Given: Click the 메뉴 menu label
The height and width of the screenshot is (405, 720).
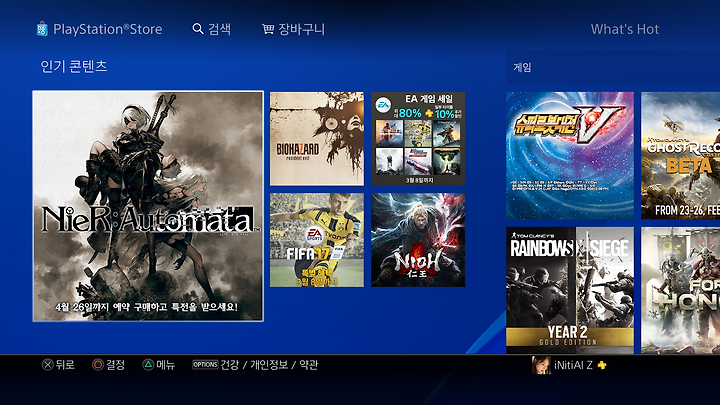Looking at the screenshot, I should [165, 365].
